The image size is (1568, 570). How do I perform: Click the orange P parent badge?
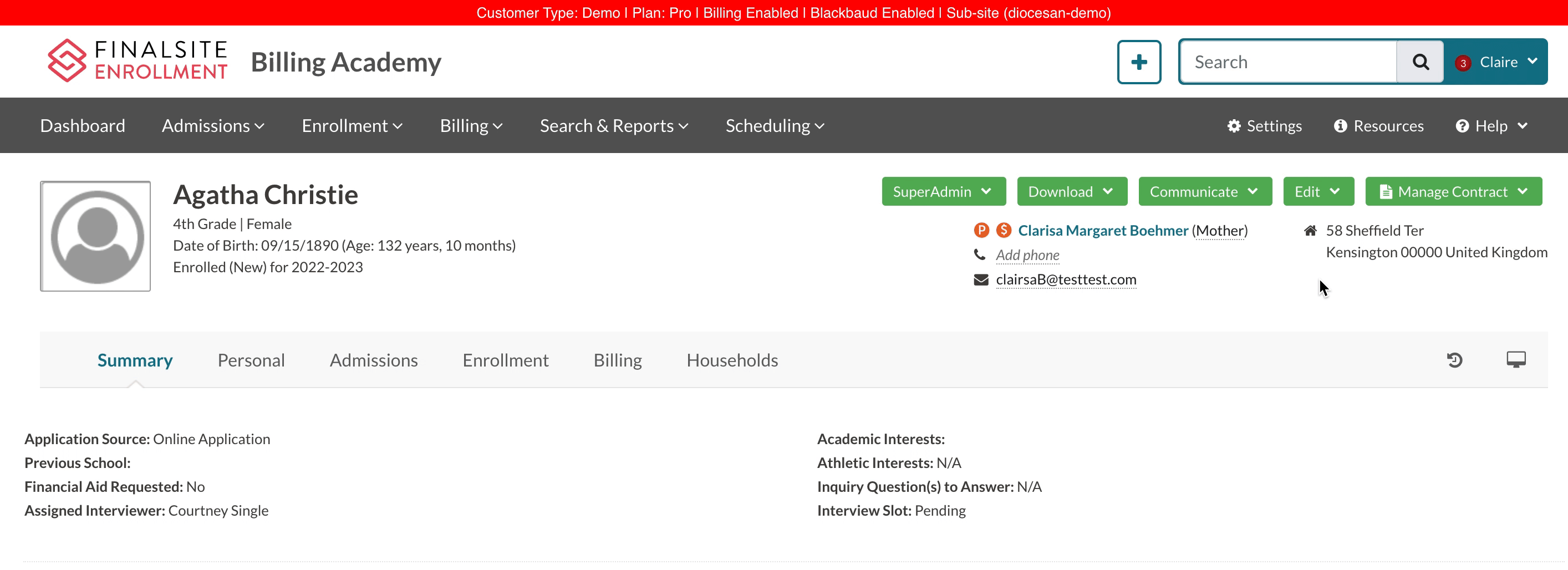(981, 230)
